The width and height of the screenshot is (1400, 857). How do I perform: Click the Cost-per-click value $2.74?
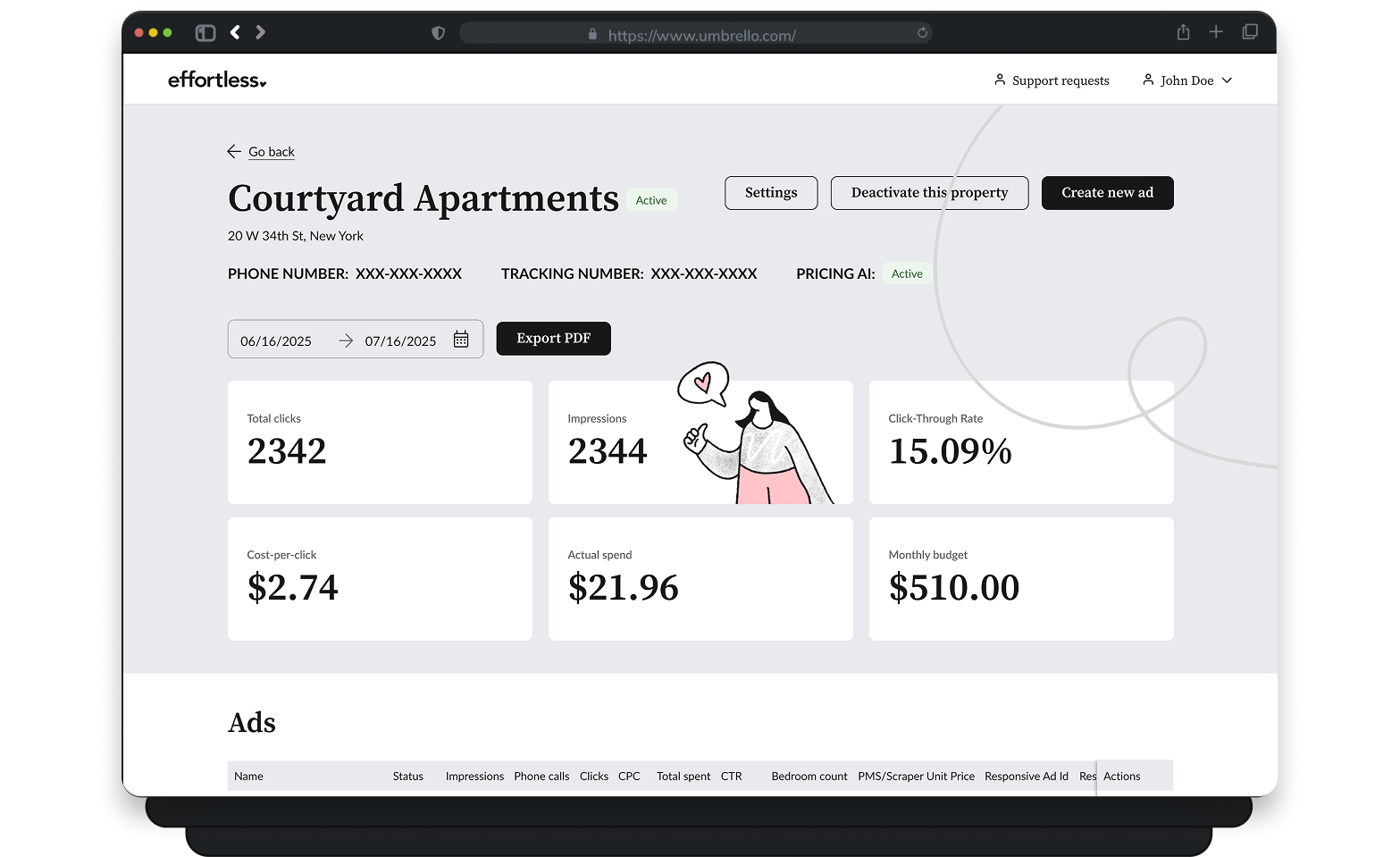coord(293,588)
